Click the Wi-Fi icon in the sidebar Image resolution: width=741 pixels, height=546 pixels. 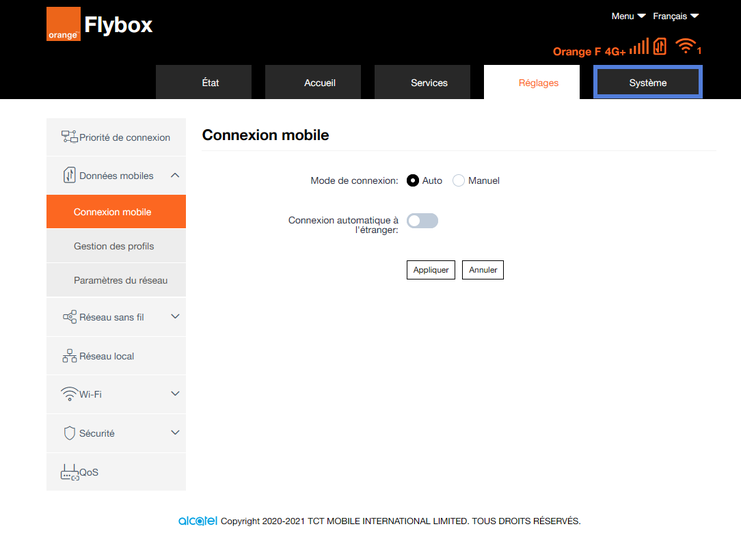(x=69, y=394)
